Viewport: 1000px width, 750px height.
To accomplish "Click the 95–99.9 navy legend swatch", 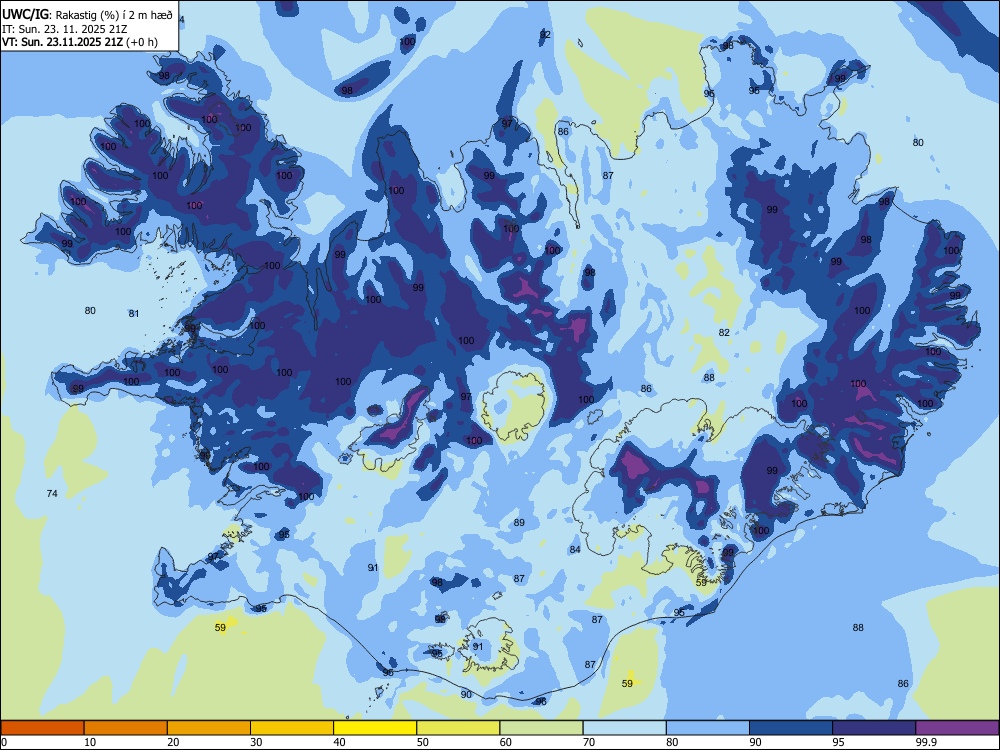I will tap(874, 728).
